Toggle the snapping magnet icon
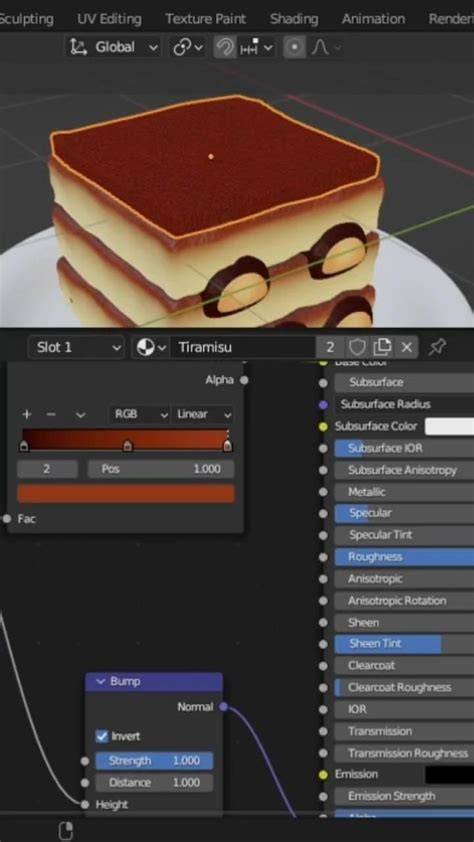This screenshot has width=474, height=842. tap(225, 47)
